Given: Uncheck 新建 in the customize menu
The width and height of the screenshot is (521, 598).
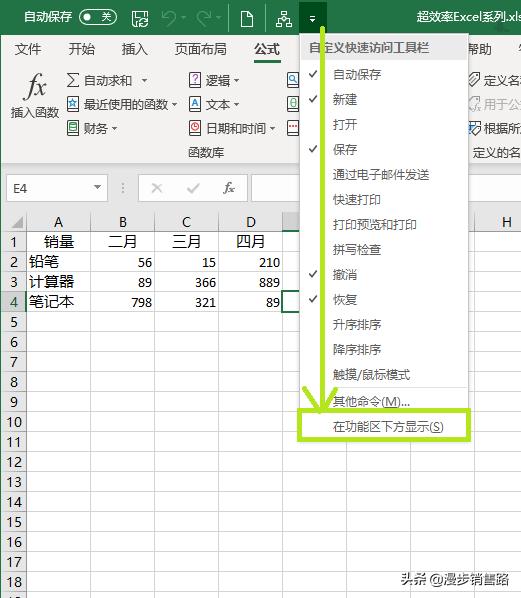Looking at the screenshot, I should pyautogui.click(x=384, y=100).
